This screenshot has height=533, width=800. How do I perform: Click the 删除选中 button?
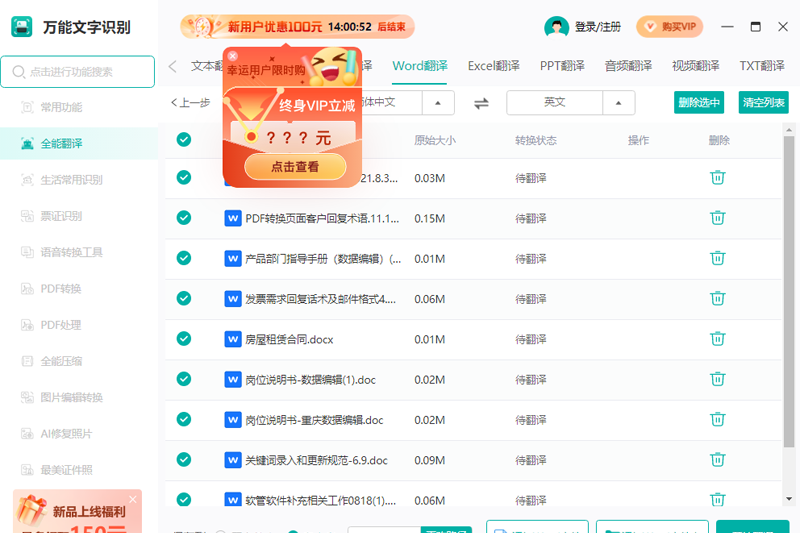[698, 103]
